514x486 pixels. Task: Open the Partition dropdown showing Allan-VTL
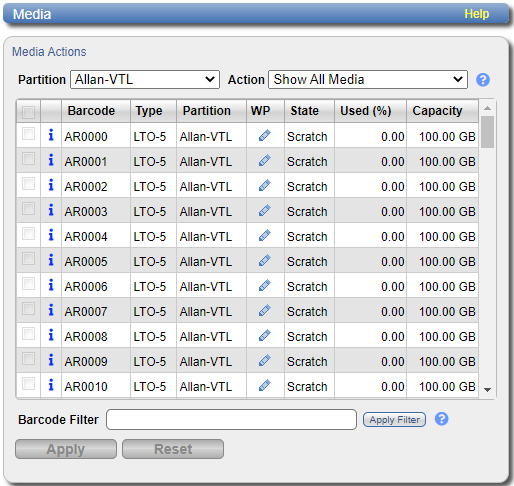[145, 79]
